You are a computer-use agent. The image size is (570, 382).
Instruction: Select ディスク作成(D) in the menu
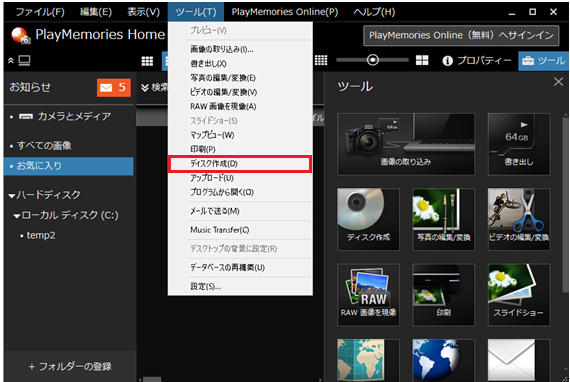pyautogui.click(x=240, y=164)
